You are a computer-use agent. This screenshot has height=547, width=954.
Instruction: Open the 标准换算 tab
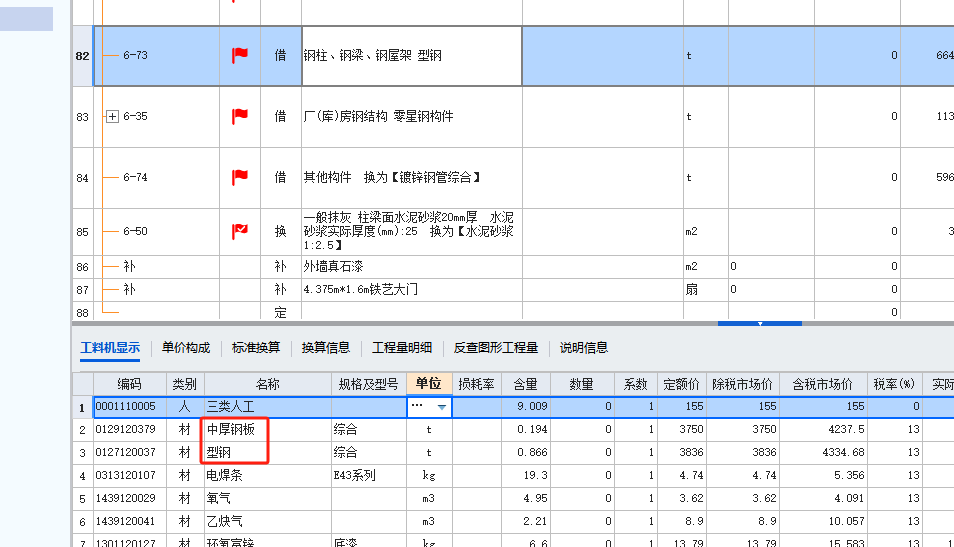click(x=256, y=347)
